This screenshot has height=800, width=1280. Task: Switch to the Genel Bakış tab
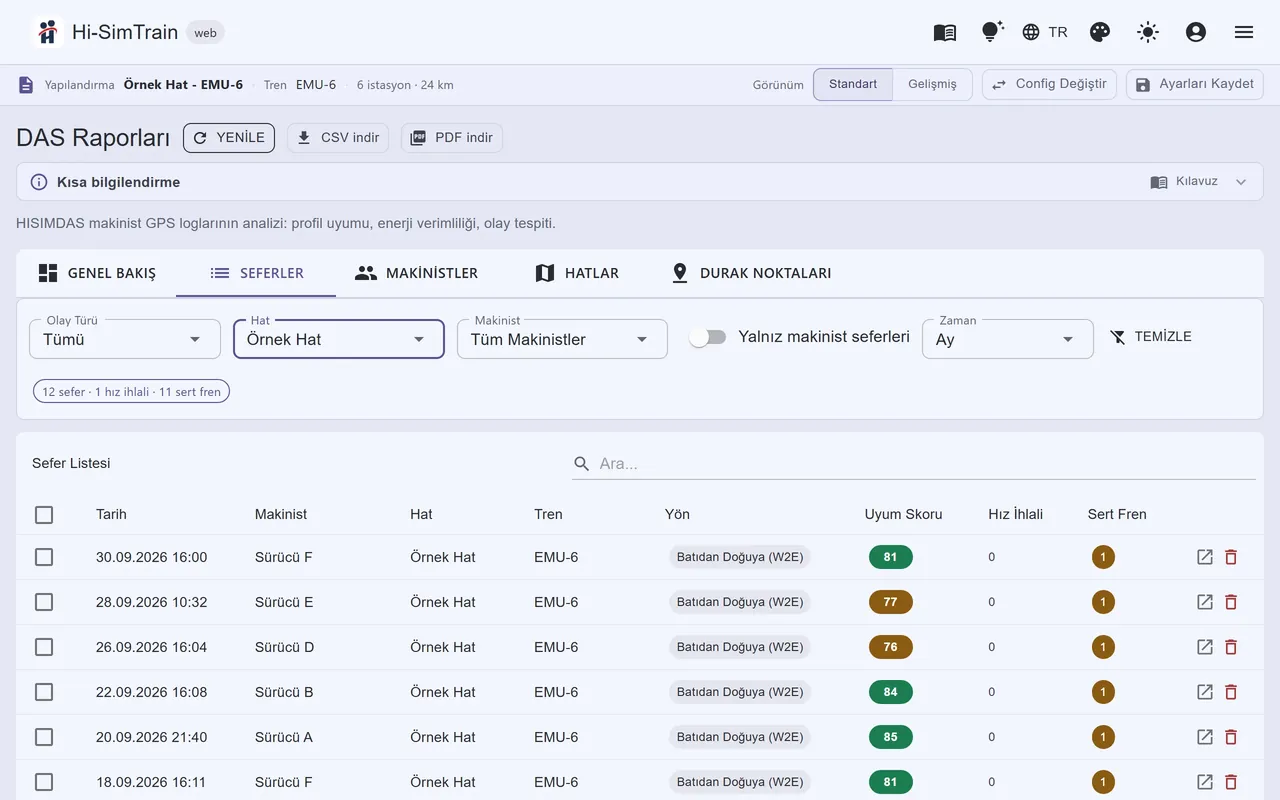click(x=97, y=273)
